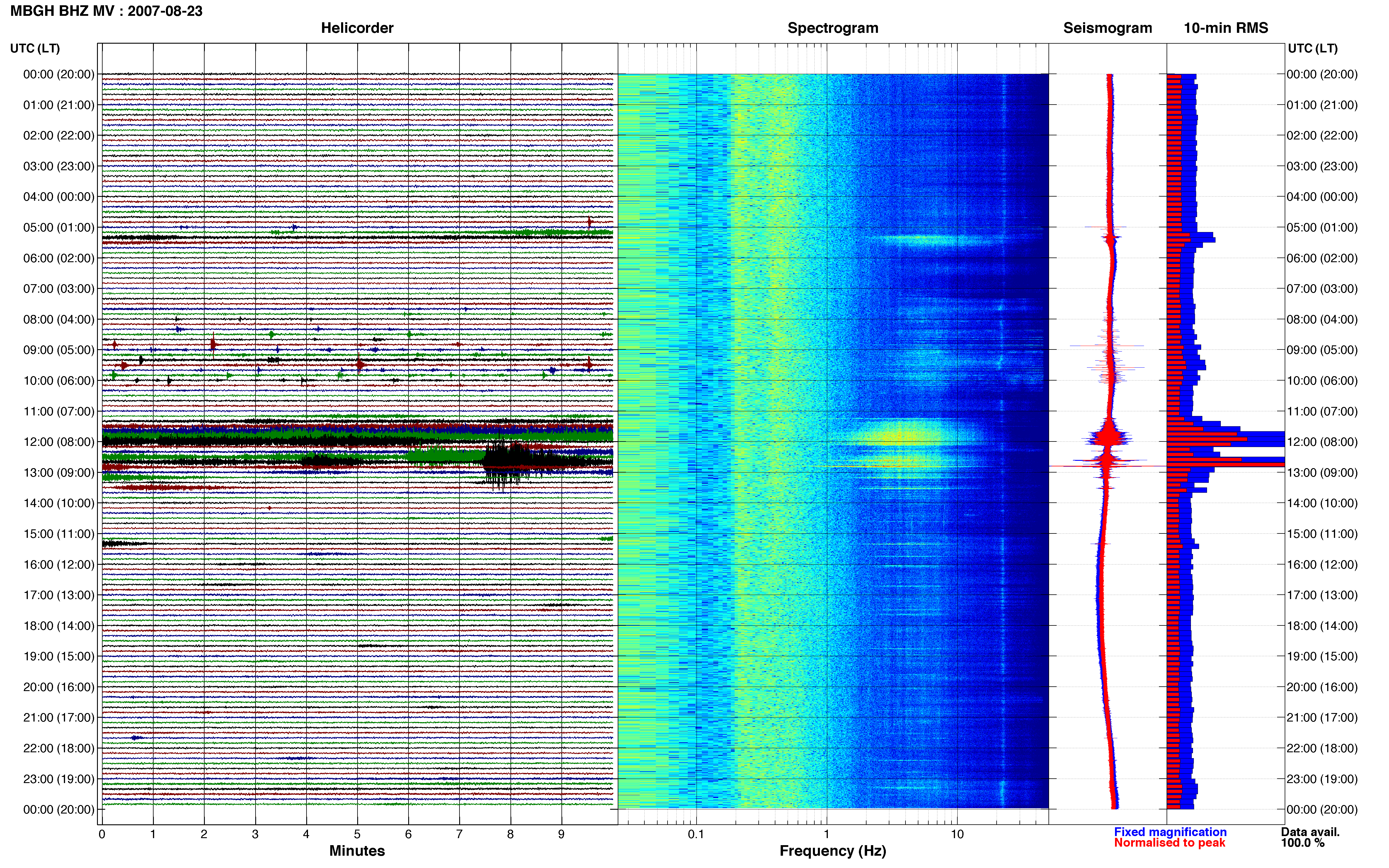The image size is (1389, 868).
Task: Click '14:00 (10:00)' beside the RMS panel
Action: click(x=1322, y=504)
